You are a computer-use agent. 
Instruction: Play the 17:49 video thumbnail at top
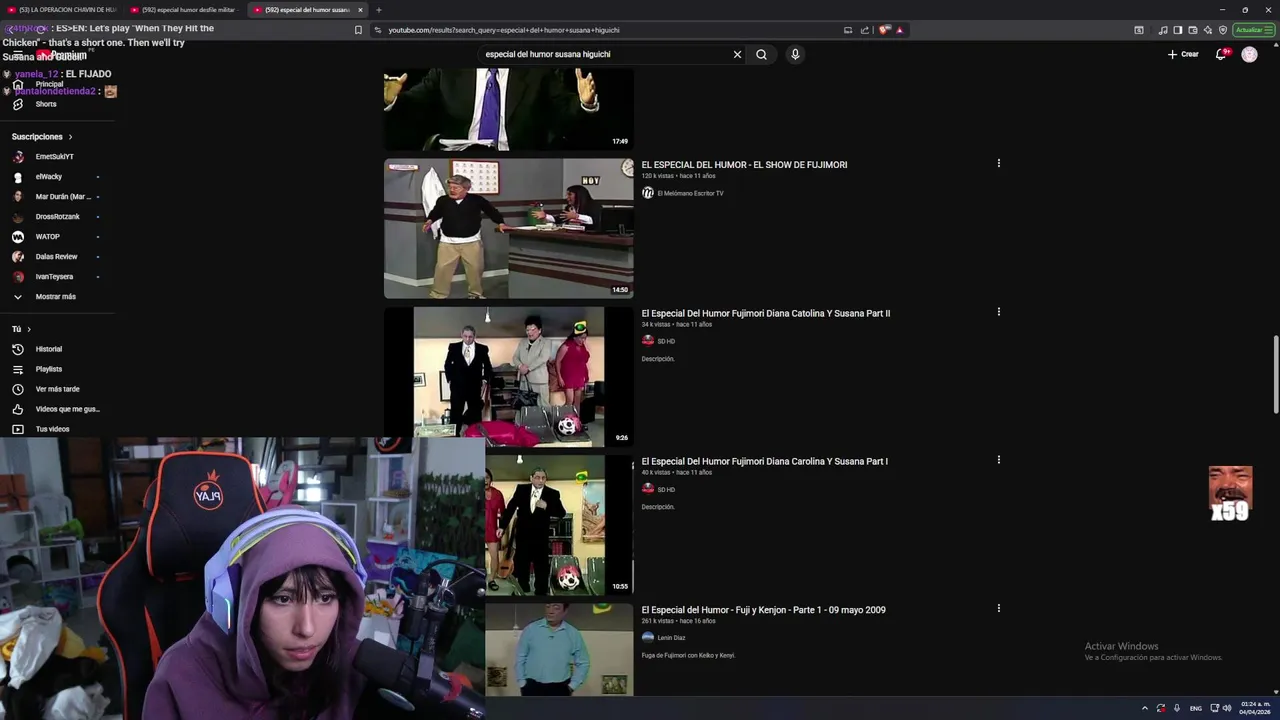pos(508,109)
